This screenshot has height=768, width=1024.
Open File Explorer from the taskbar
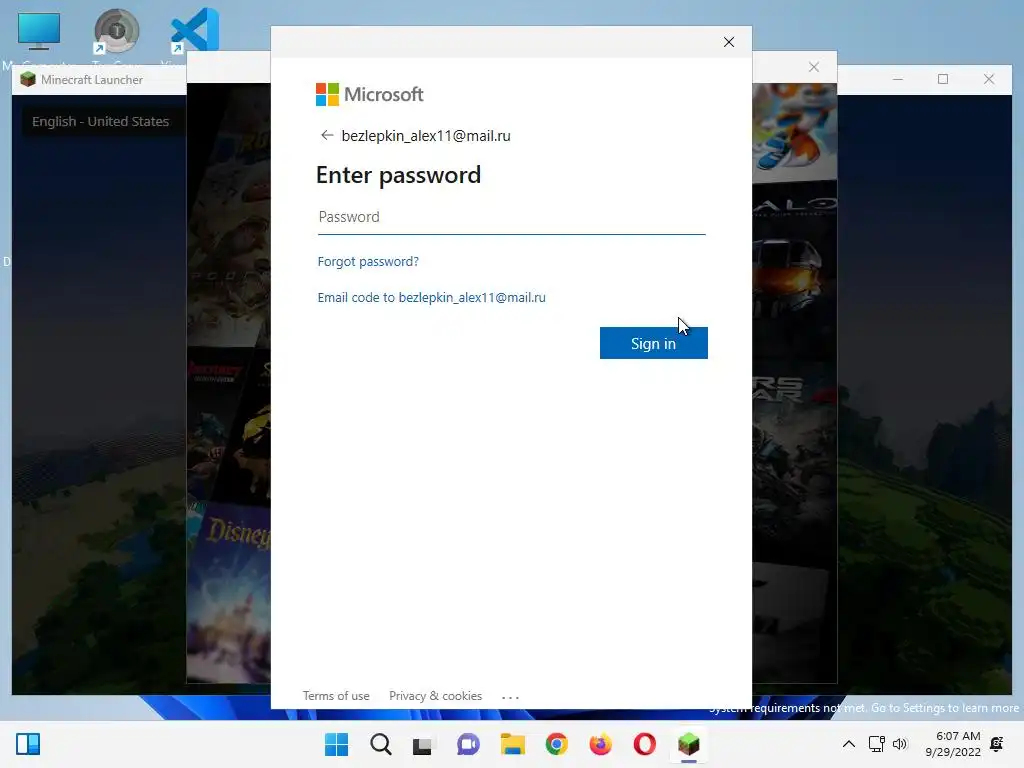[513, 744]
